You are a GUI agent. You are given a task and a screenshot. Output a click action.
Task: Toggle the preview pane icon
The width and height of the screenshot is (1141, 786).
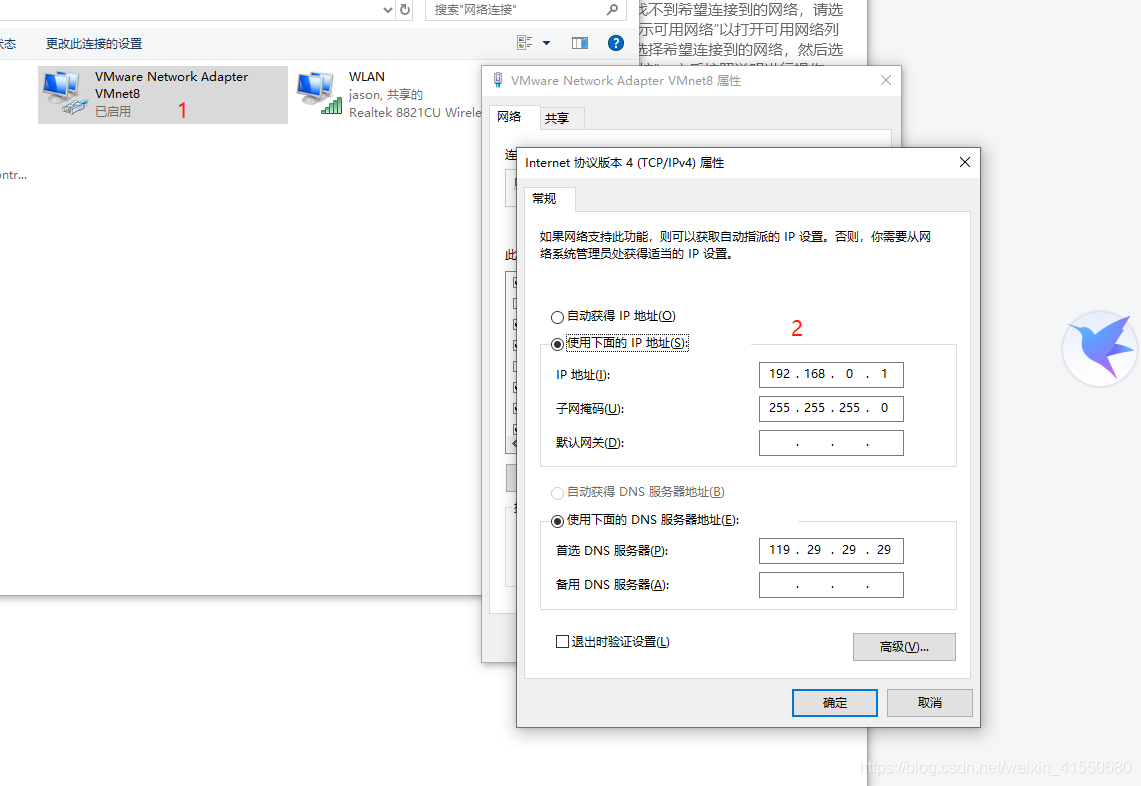click(580, 43)
